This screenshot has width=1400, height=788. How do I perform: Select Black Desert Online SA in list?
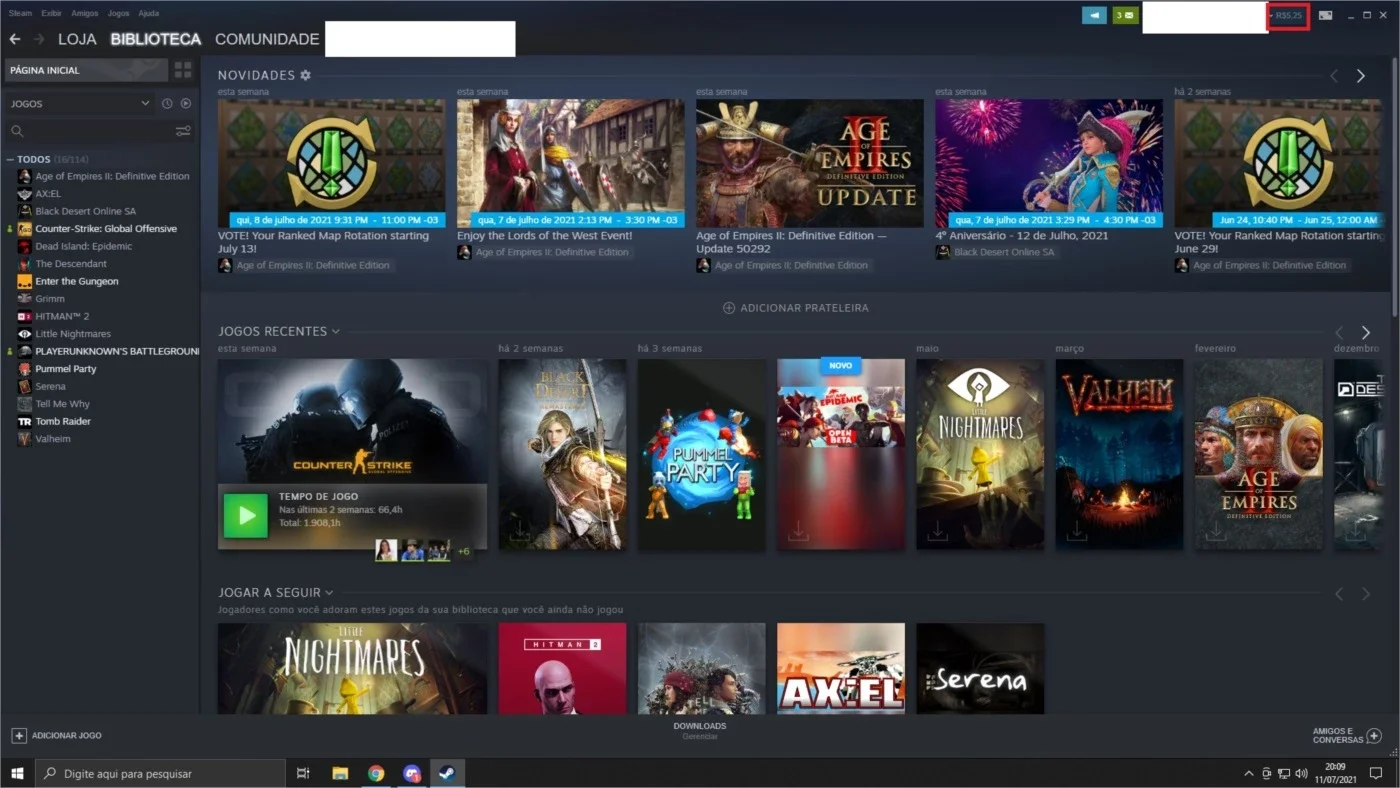pyautogui.click(x=85, y=211)
